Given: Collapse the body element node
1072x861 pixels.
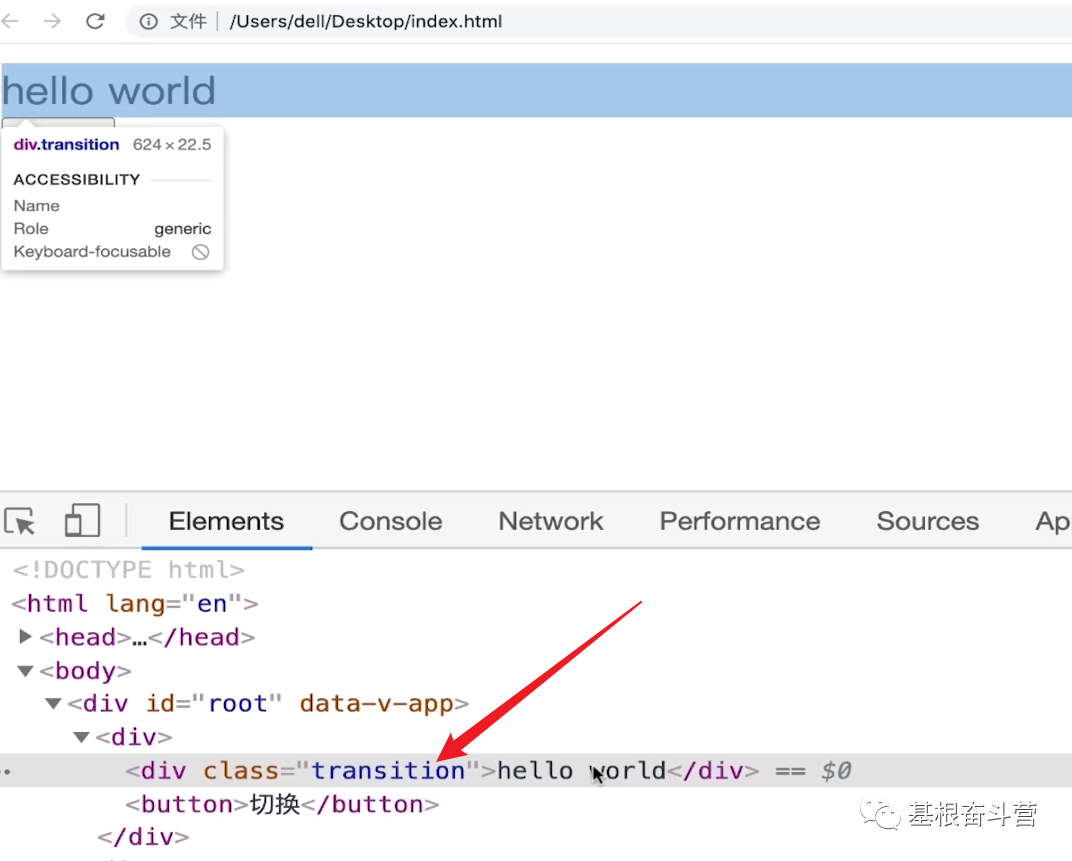Looking at the screenshot, I should click(x=24, y=670).
